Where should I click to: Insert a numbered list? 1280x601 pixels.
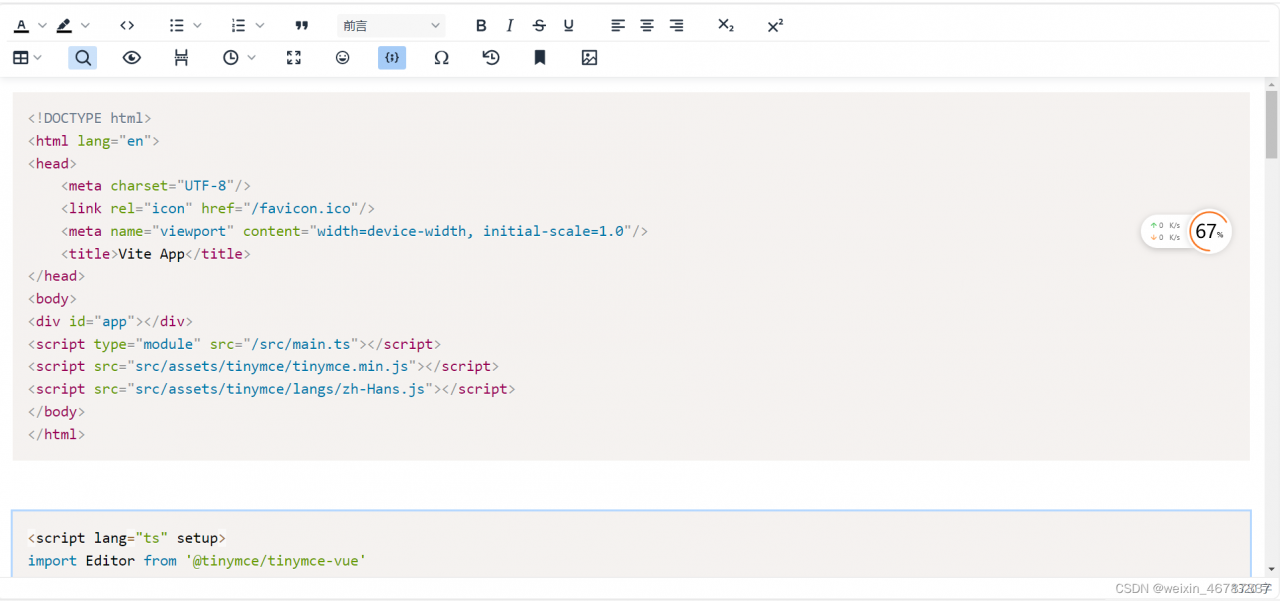pos(238,25)
